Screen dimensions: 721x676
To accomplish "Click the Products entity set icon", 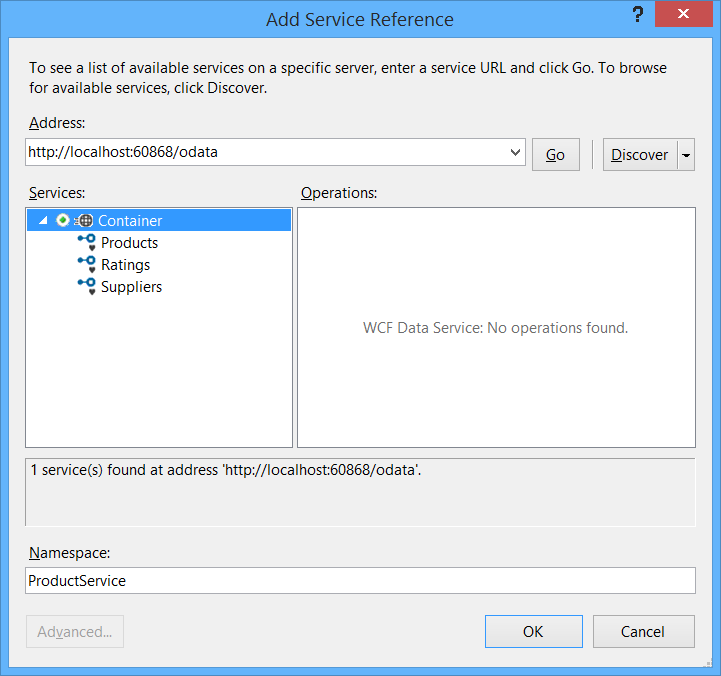I will coord(86,242).
